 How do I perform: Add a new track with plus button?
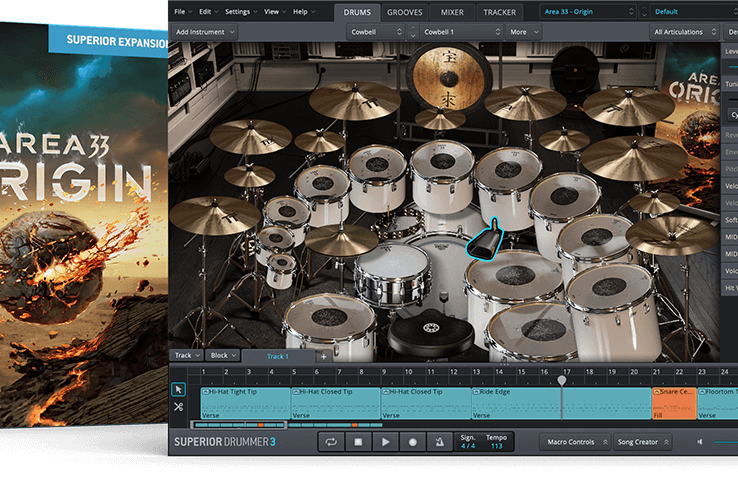coord(324,356)
